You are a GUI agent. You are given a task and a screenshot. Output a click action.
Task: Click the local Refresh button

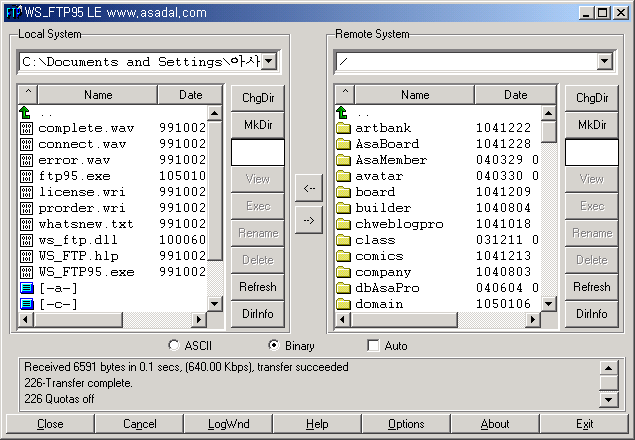pos(258,287)
